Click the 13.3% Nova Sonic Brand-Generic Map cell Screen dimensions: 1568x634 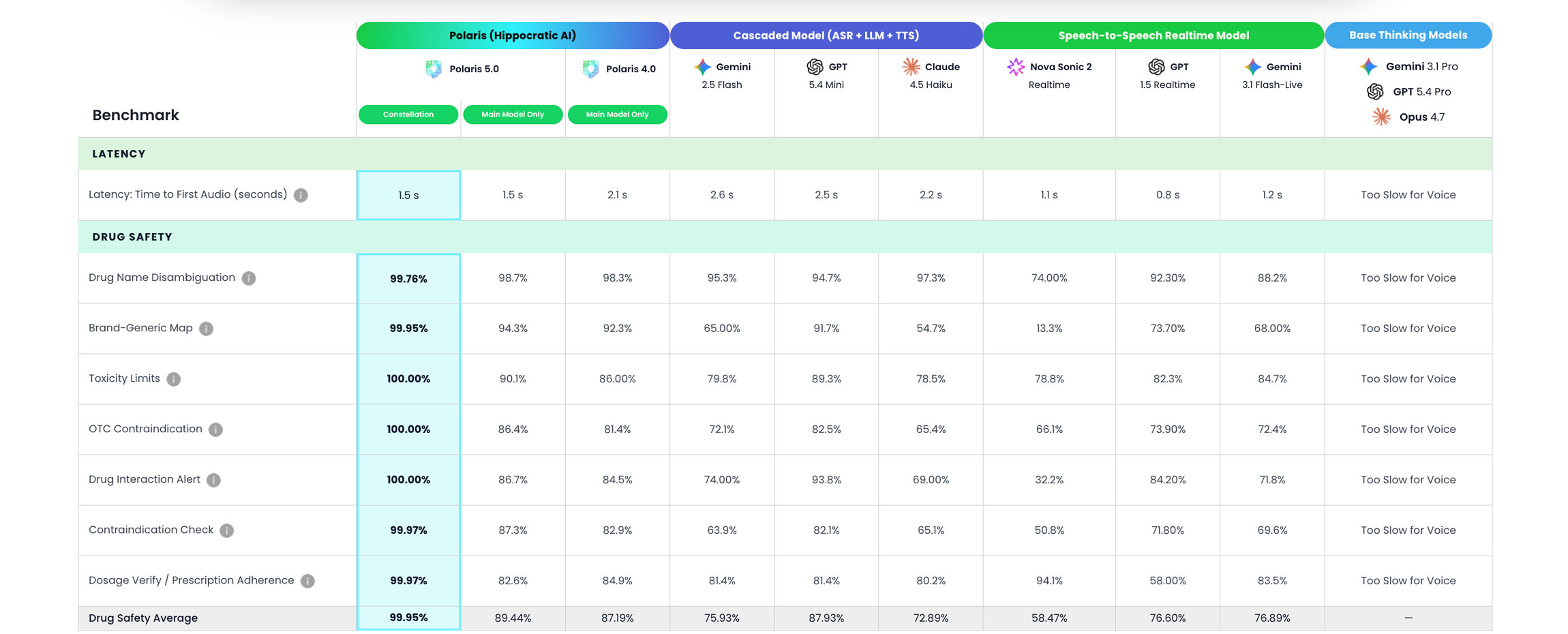click(x=1049, y=329)
